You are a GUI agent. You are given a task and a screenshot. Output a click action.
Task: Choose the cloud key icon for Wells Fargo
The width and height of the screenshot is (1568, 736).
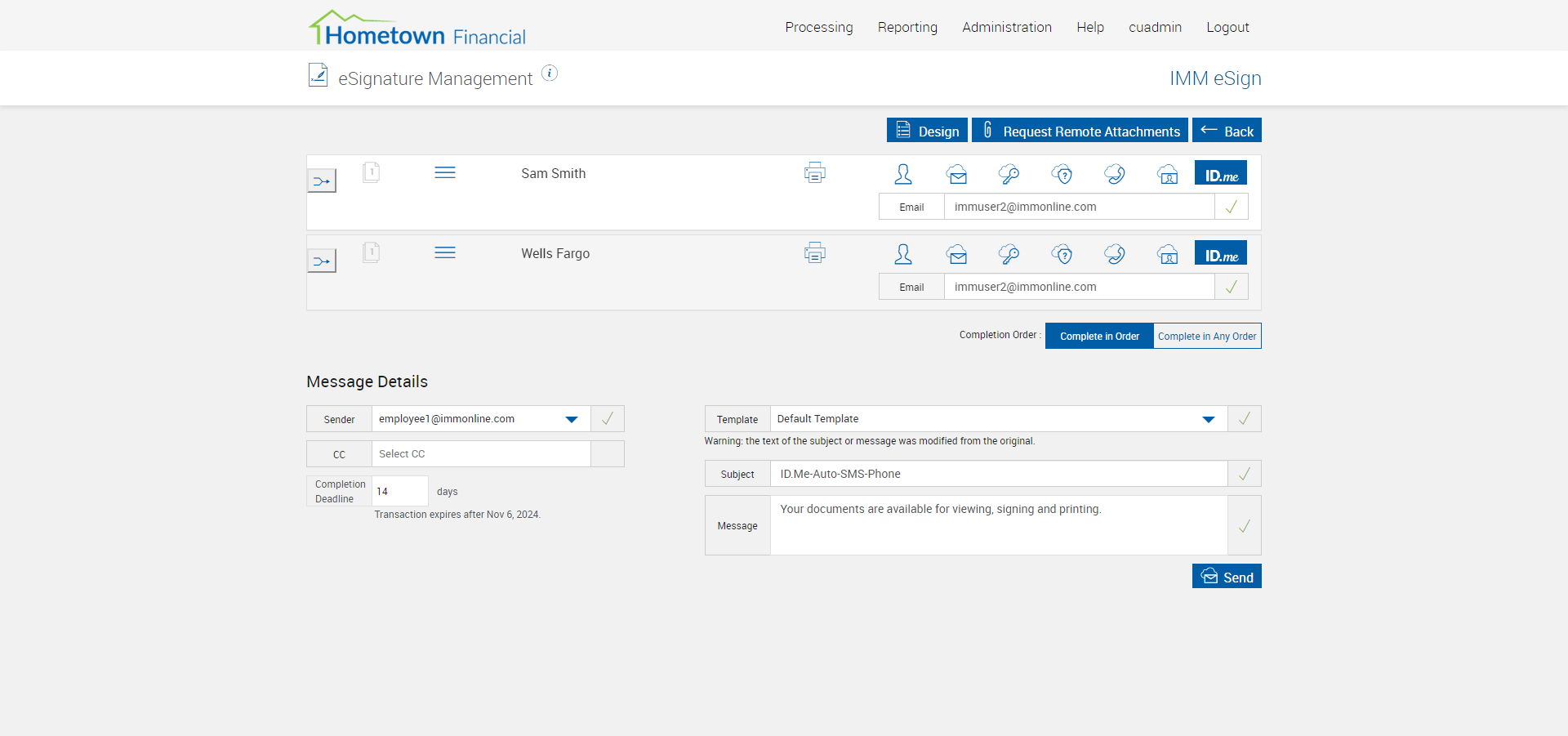click(1009, 254)
